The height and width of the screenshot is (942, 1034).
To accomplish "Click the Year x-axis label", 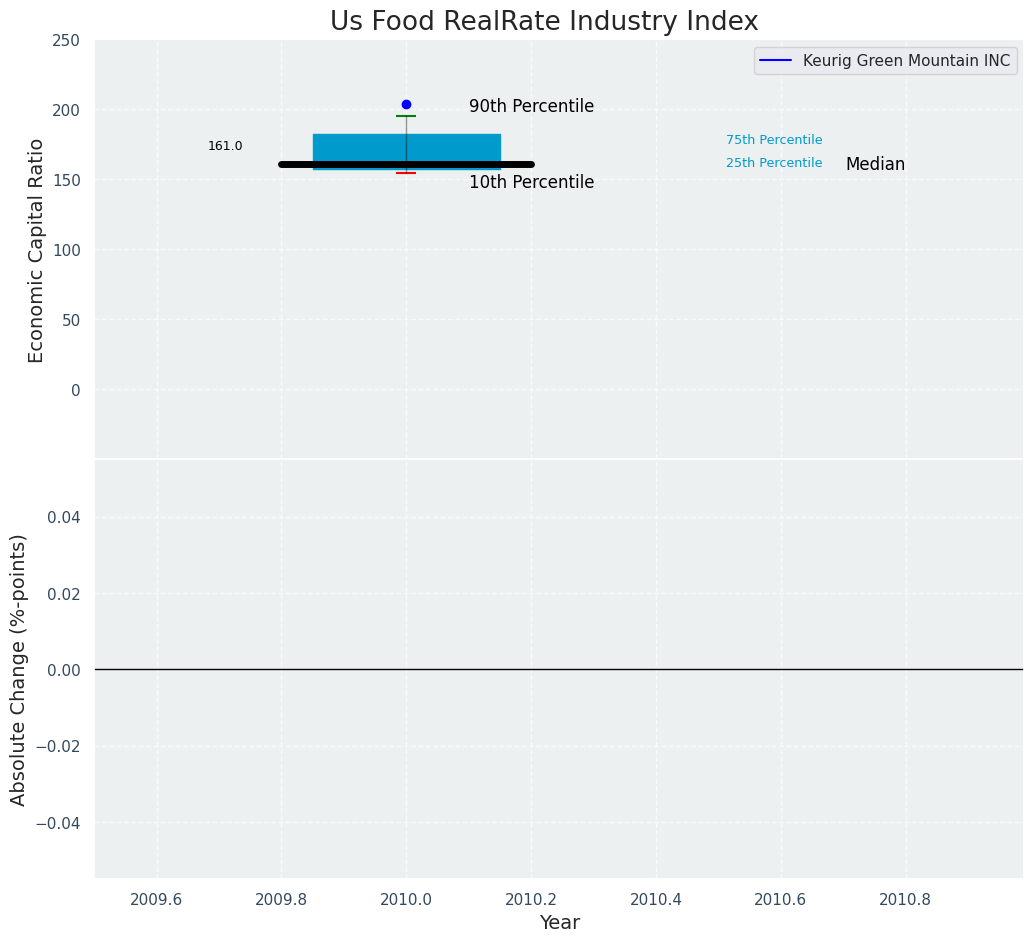I will click(559, 922).
